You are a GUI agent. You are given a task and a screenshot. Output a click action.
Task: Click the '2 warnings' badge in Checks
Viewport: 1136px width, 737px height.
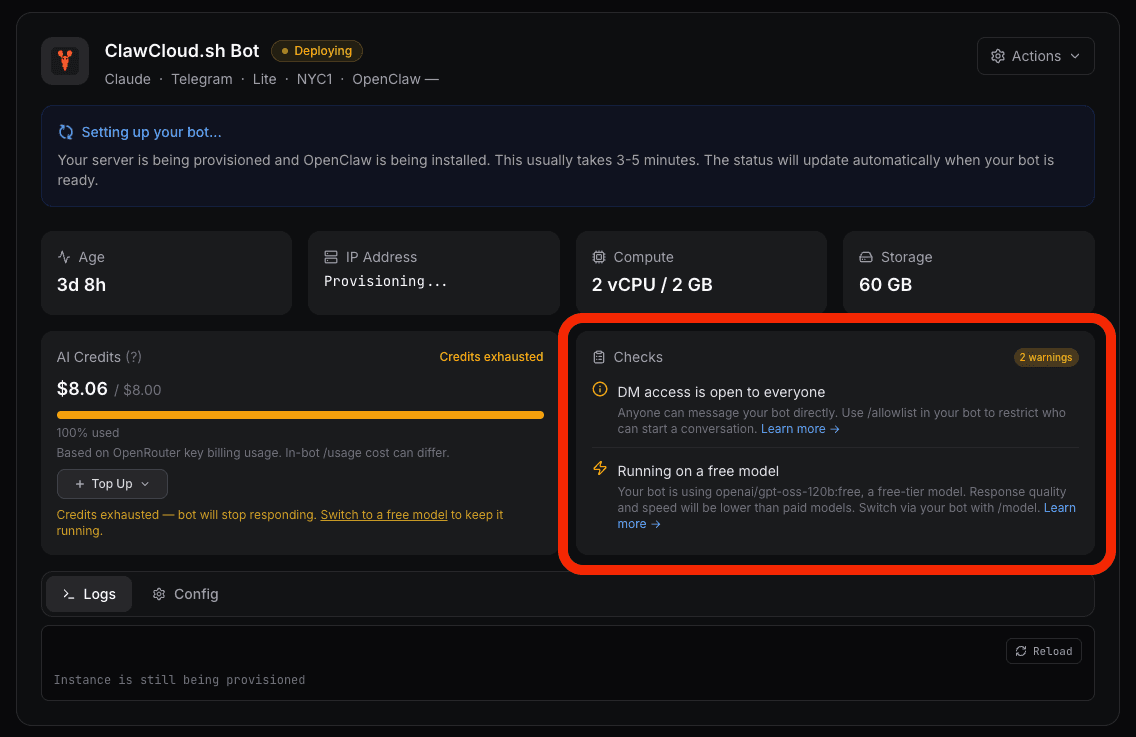pos(1046,357)
